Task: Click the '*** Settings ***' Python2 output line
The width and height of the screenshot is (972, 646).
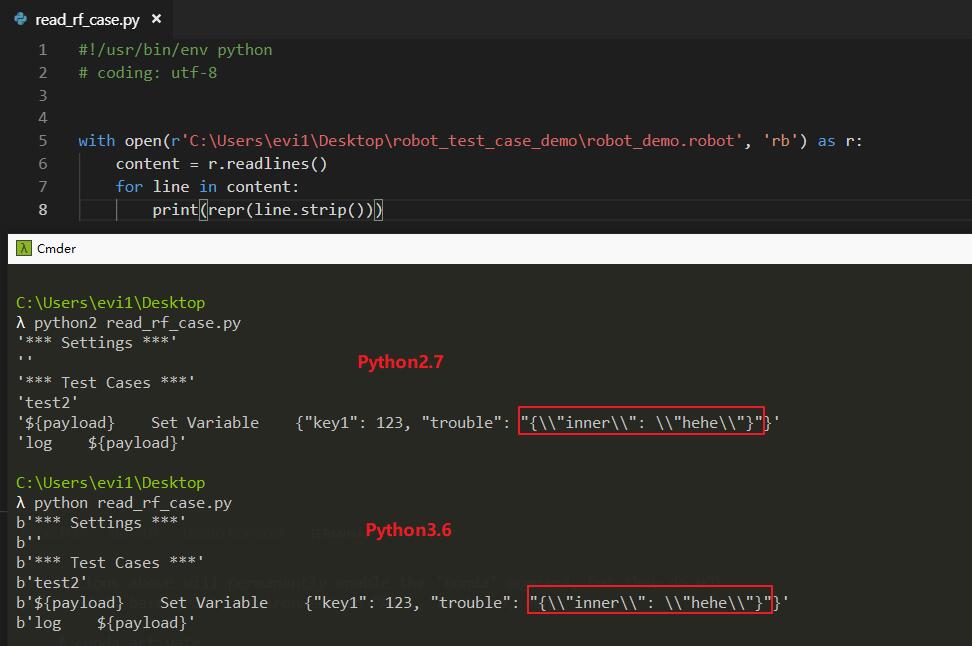Action: (97, 342)
